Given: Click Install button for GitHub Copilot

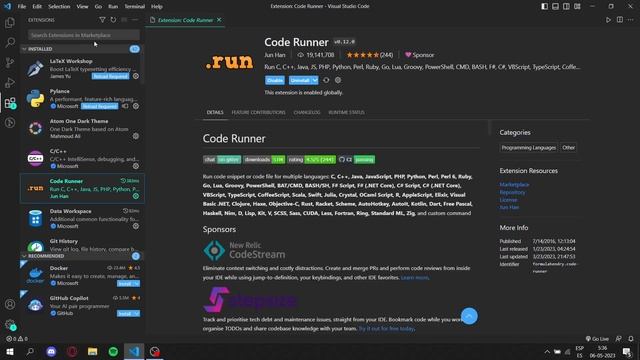Looking at the screenshot, I should [125, 313].
